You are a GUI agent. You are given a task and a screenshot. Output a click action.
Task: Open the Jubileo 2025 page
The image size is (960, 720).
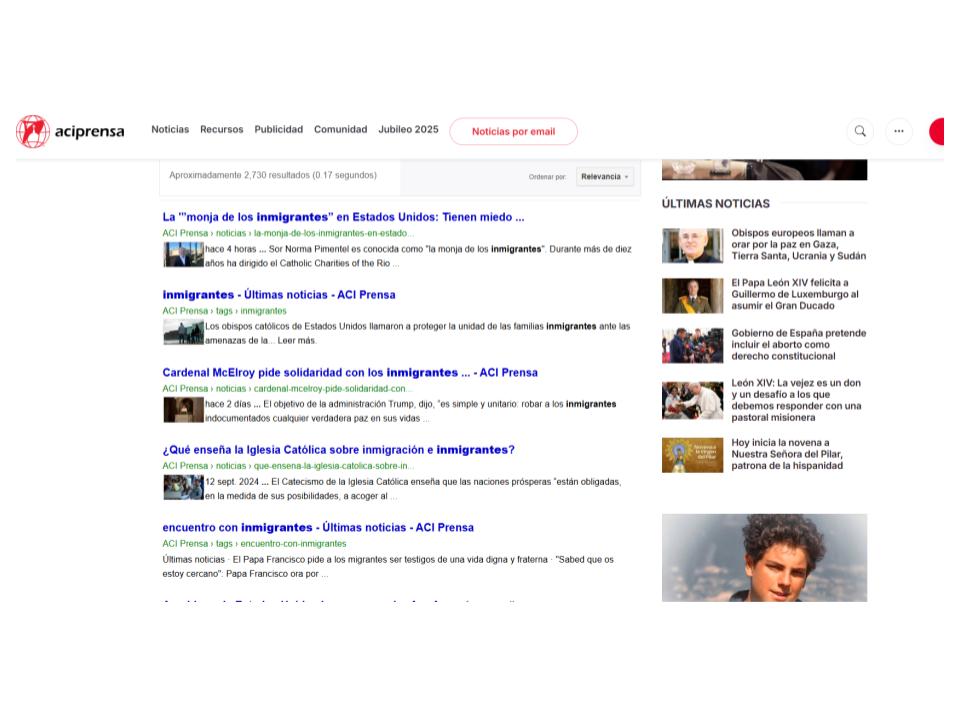(408, 130)
